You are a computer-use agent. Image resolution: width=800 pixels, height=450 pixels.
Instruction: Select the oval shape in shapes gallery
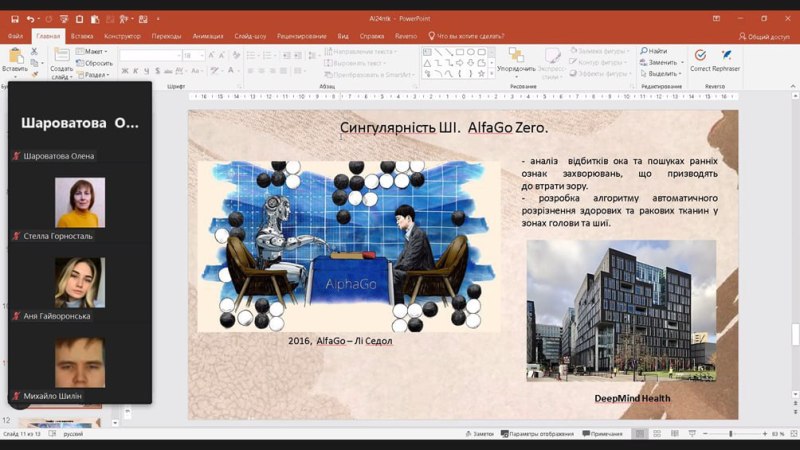tap(470, 52)
